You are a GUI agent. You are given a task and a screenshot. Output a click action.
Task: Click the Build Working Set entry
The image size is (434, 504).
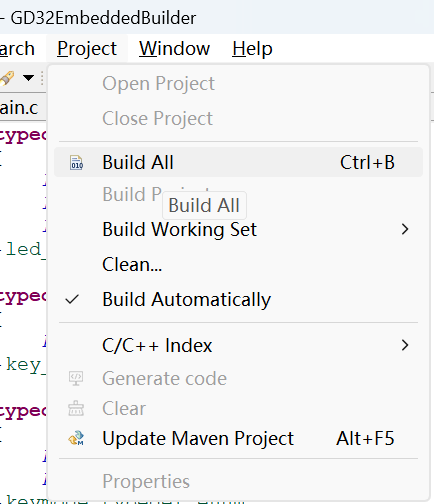click(238, 229)
